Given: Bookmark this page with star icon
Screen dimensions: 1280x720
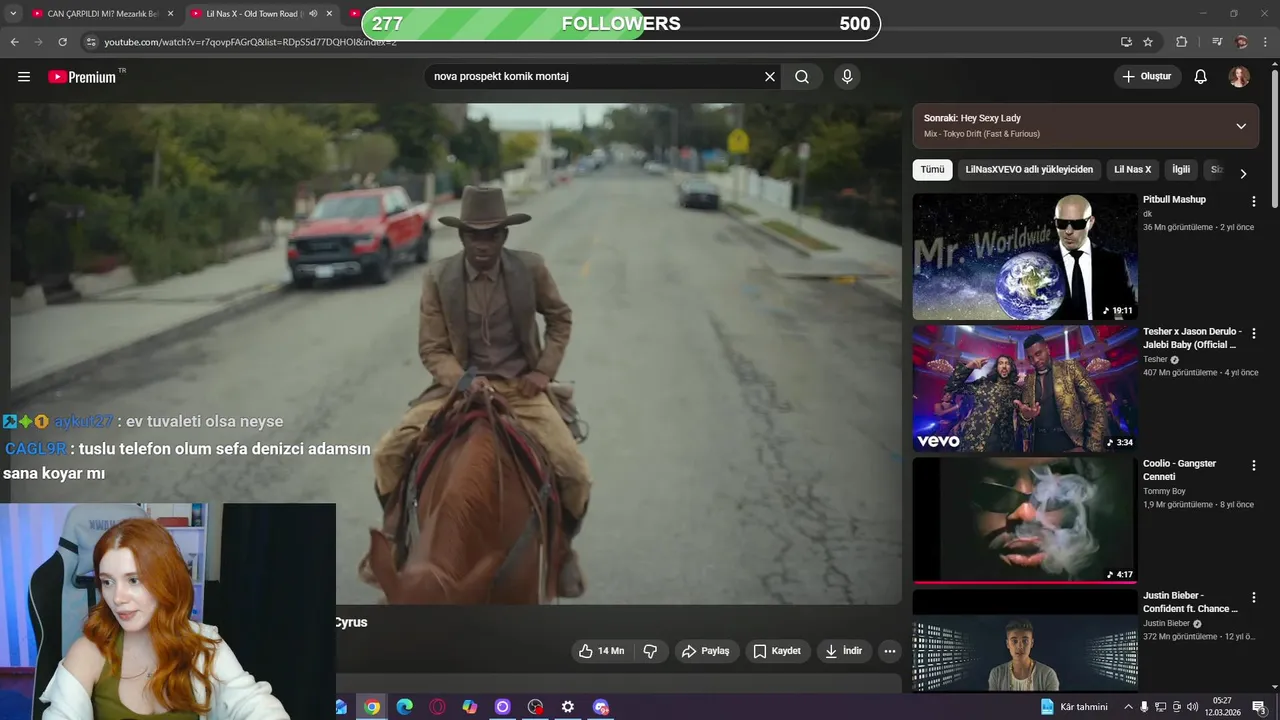Looking at the screenshot, I should (1148, 42).
